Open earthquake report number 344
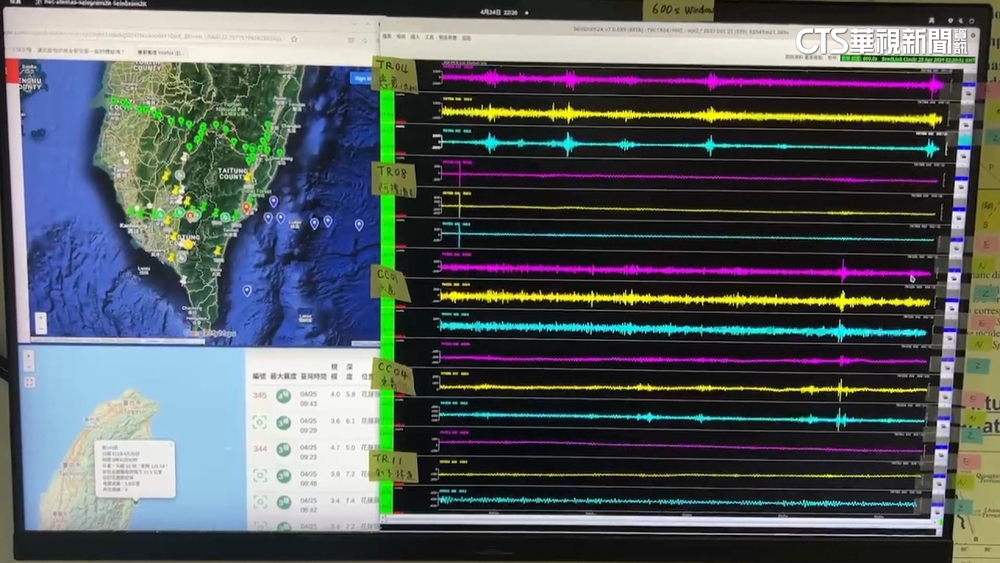 click(x=260, y=449)
